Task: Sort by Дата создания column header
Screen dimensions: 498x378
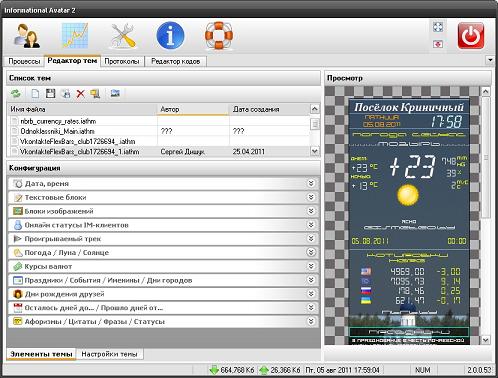Action: [269, 109]
